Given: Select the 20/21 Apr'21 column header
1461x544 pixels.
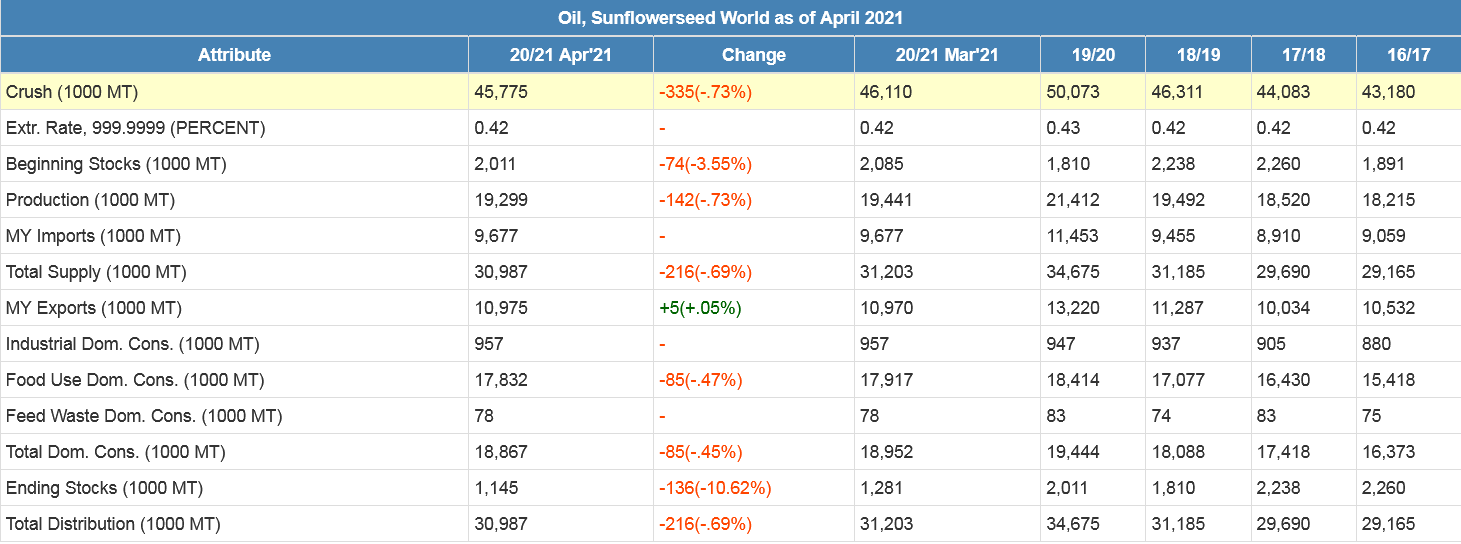Looking at the screenshot, I should pyautogui.click(x=560, y=55).
